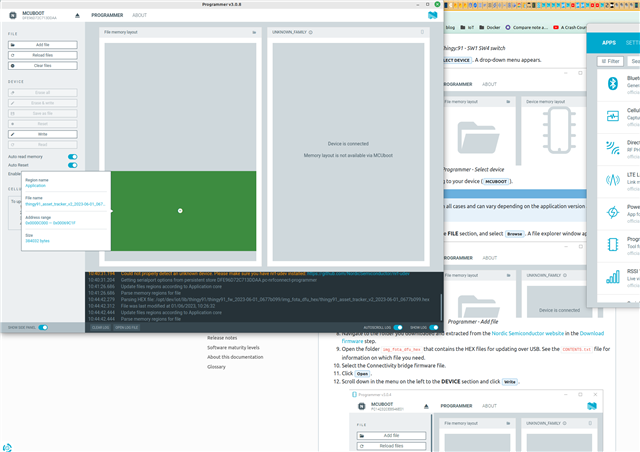Screen dimensions: 640x452
Task: Select SETTINGS tab in launcher window
Action: tap(633, 42)
